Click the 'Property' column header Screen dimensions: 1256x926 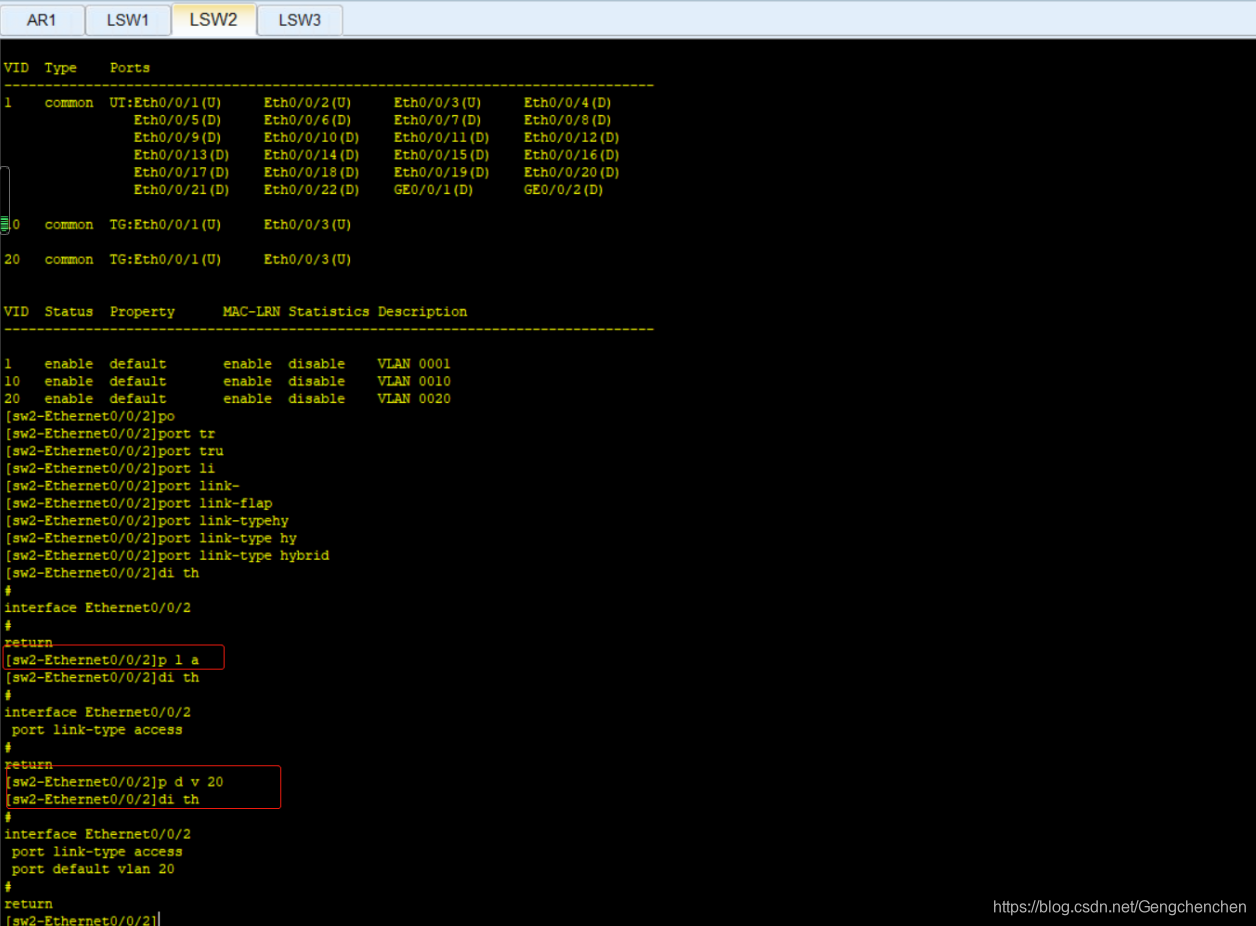click(x=142, y=312)
